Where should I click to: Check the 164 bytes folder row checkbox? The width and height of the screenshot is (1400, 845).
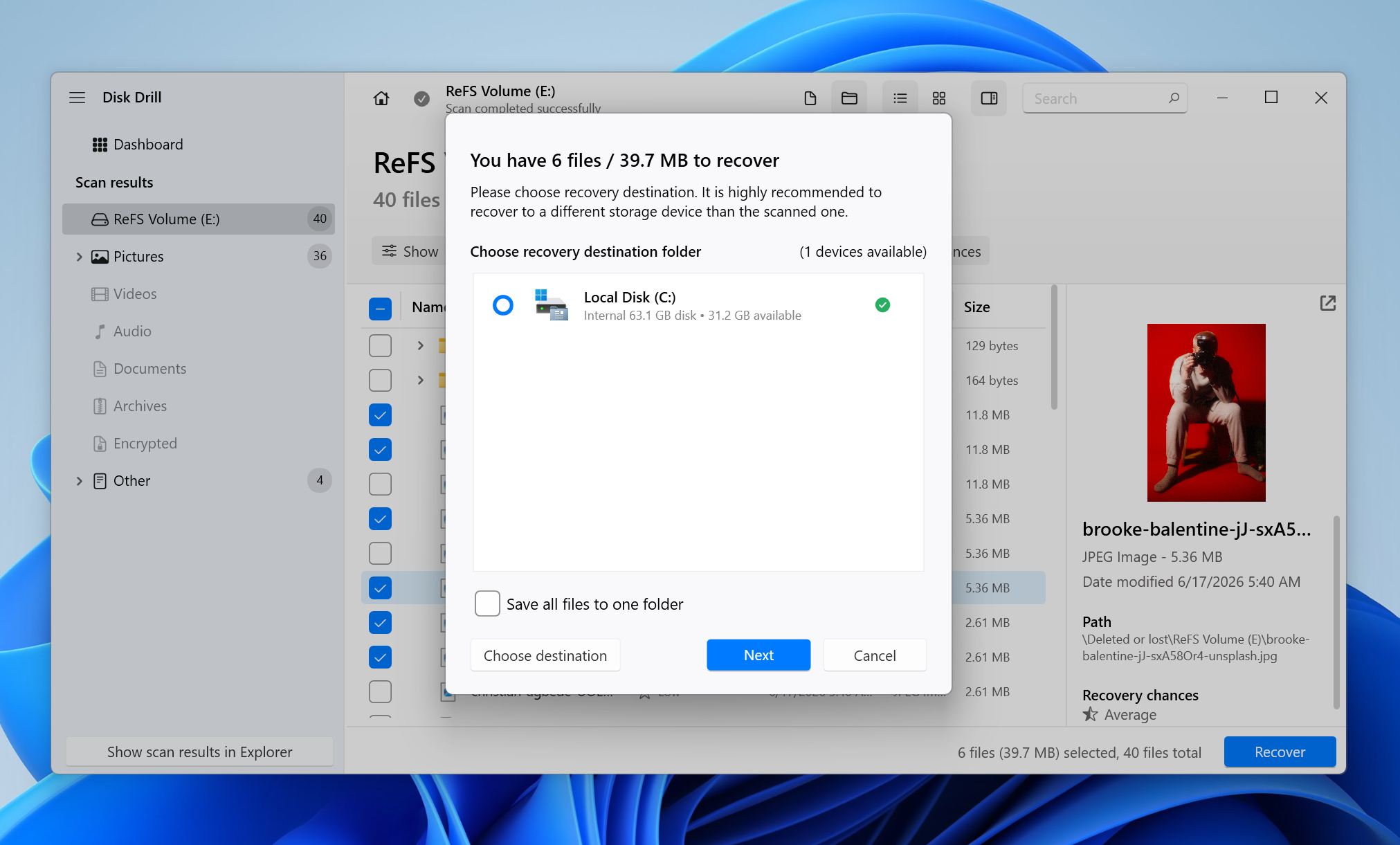(380, 380)
